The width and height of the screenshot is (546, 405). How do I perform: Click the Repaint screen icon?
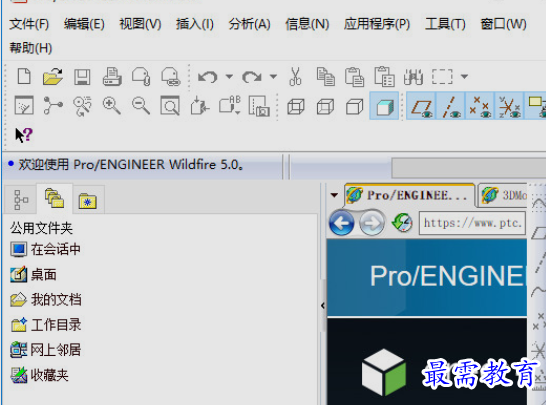point(24,106)
